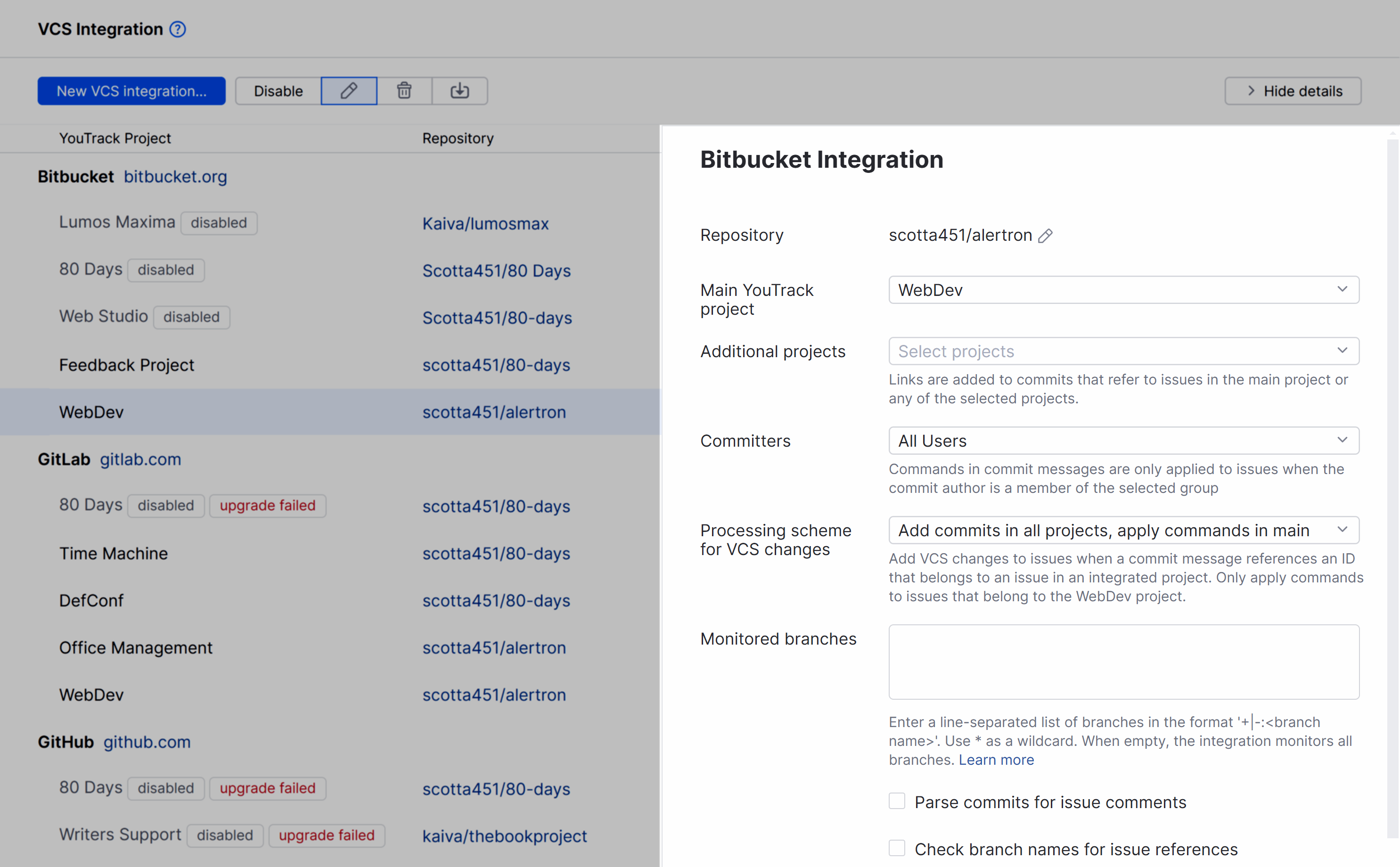Select the Feedback Project row
This screenshot has width=1400, height=867.
[126, 365]
